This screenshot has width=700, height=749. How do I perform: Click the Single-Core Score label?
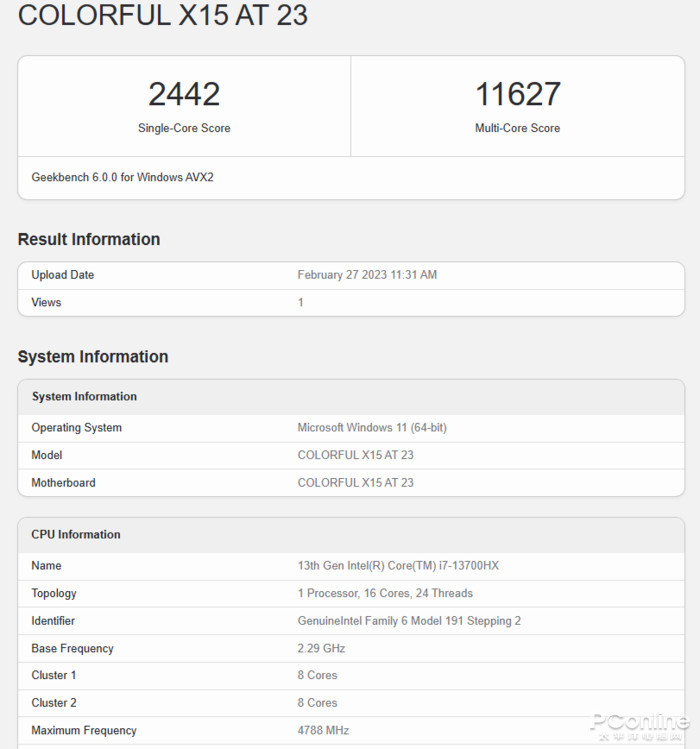pyautogui.click(x=184, y=128)
